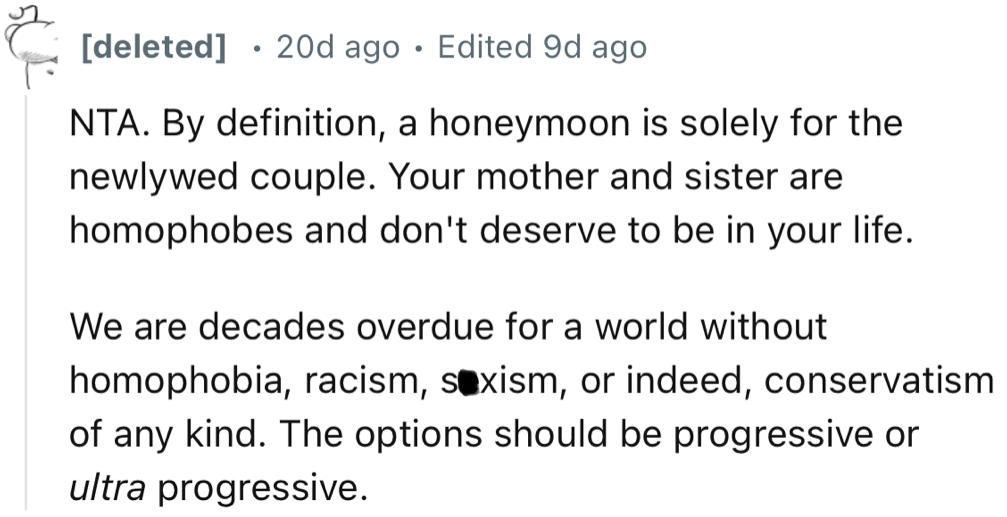Click the italic word "ultra"
Image resolution: width=1007 pixels, height=517 pixels.
pyautogui.click(x=107, y=487)
